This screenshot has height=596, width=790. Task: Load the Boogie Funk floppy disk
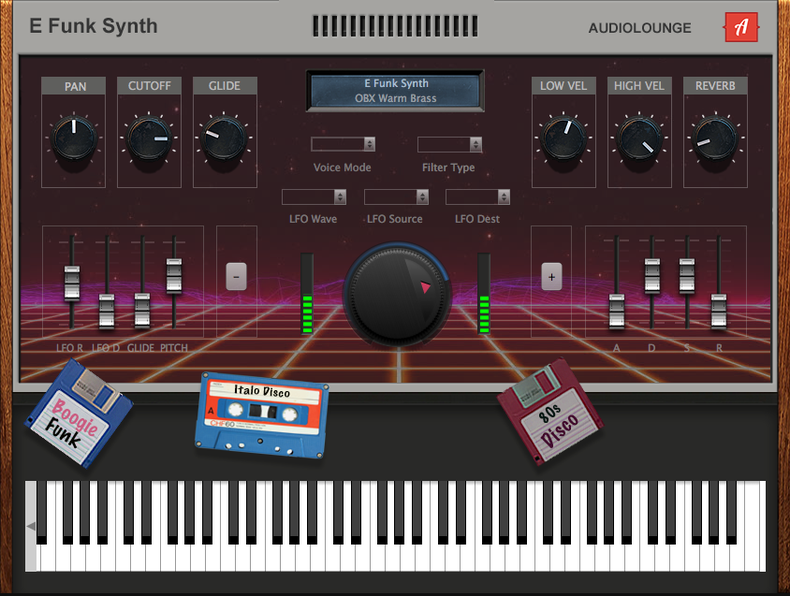pyautogui.click(x=78, y=413)
